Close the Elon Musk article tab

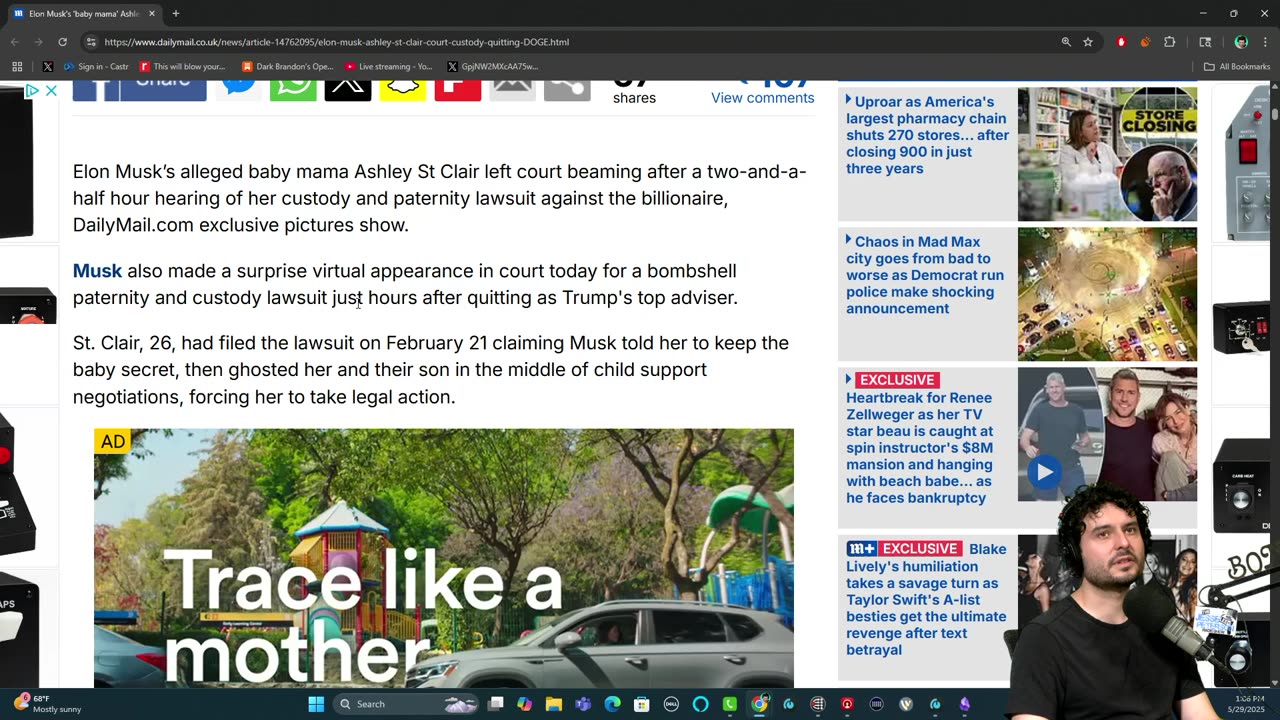click(x=152, y=13)
